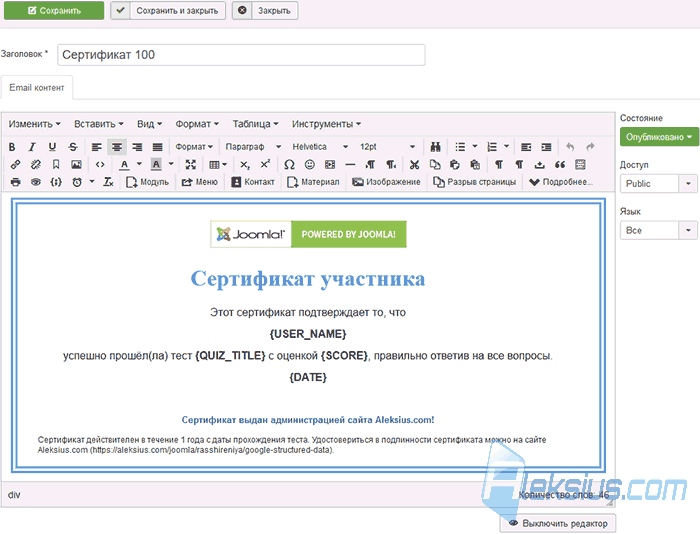Clear formatting
This screenshot has height=534, width=700.
pyautogui.click(x=108, y=182)
